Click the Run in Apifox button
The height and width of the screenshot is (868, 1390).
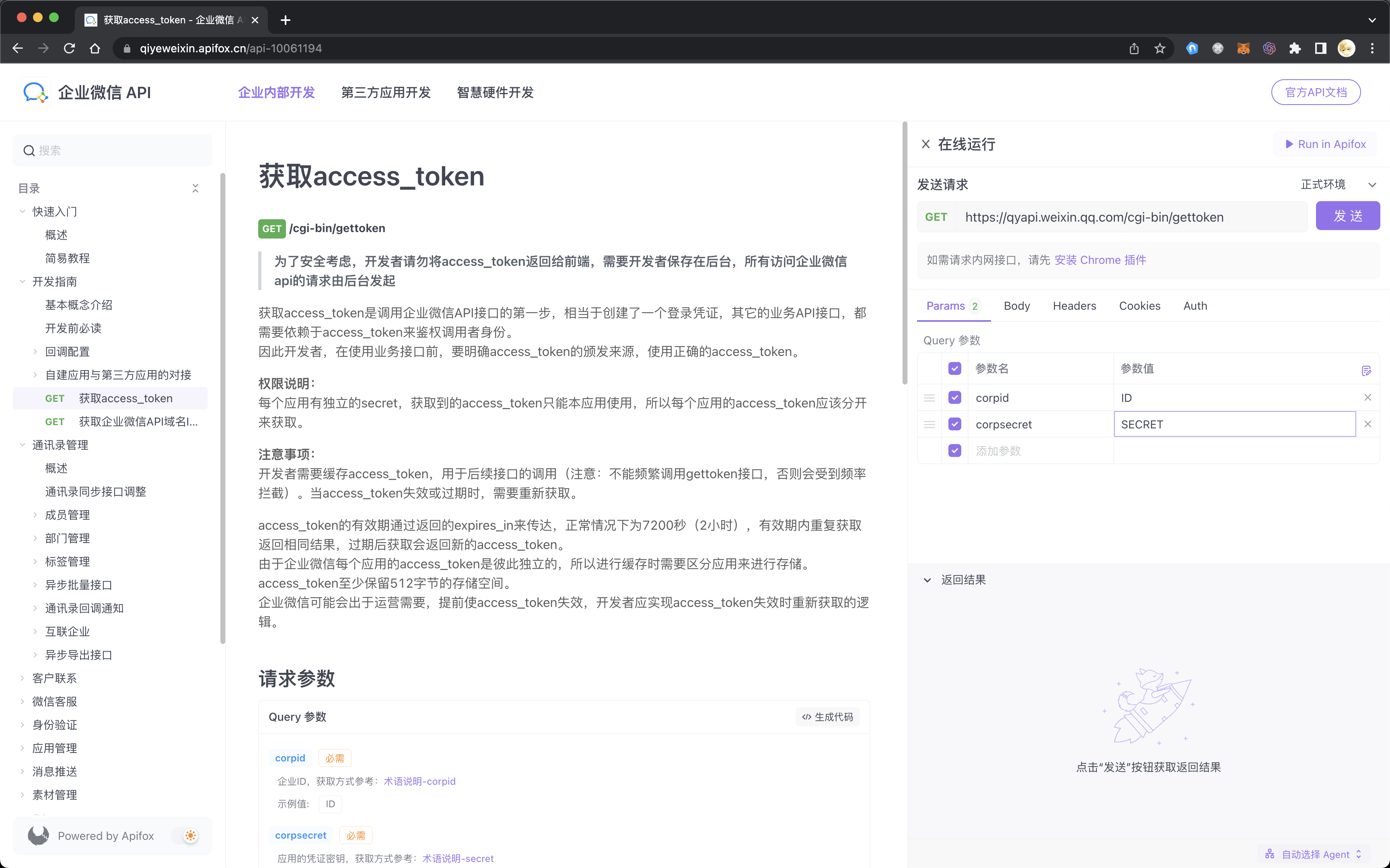point(1325,144)
